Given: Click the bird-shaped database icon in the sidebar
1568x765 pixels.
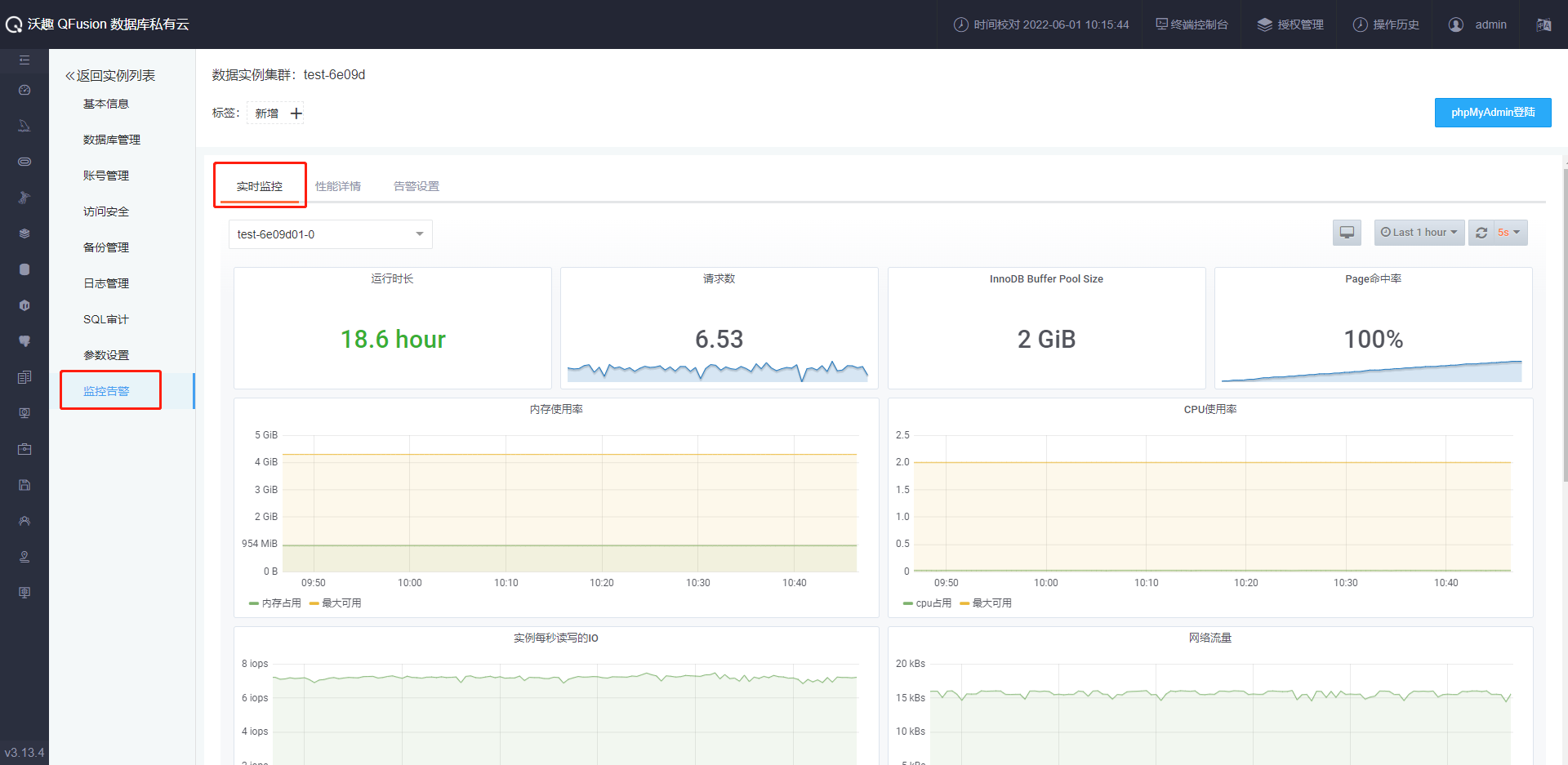Looking at the screenshot, I should click(x=24, y=198).
